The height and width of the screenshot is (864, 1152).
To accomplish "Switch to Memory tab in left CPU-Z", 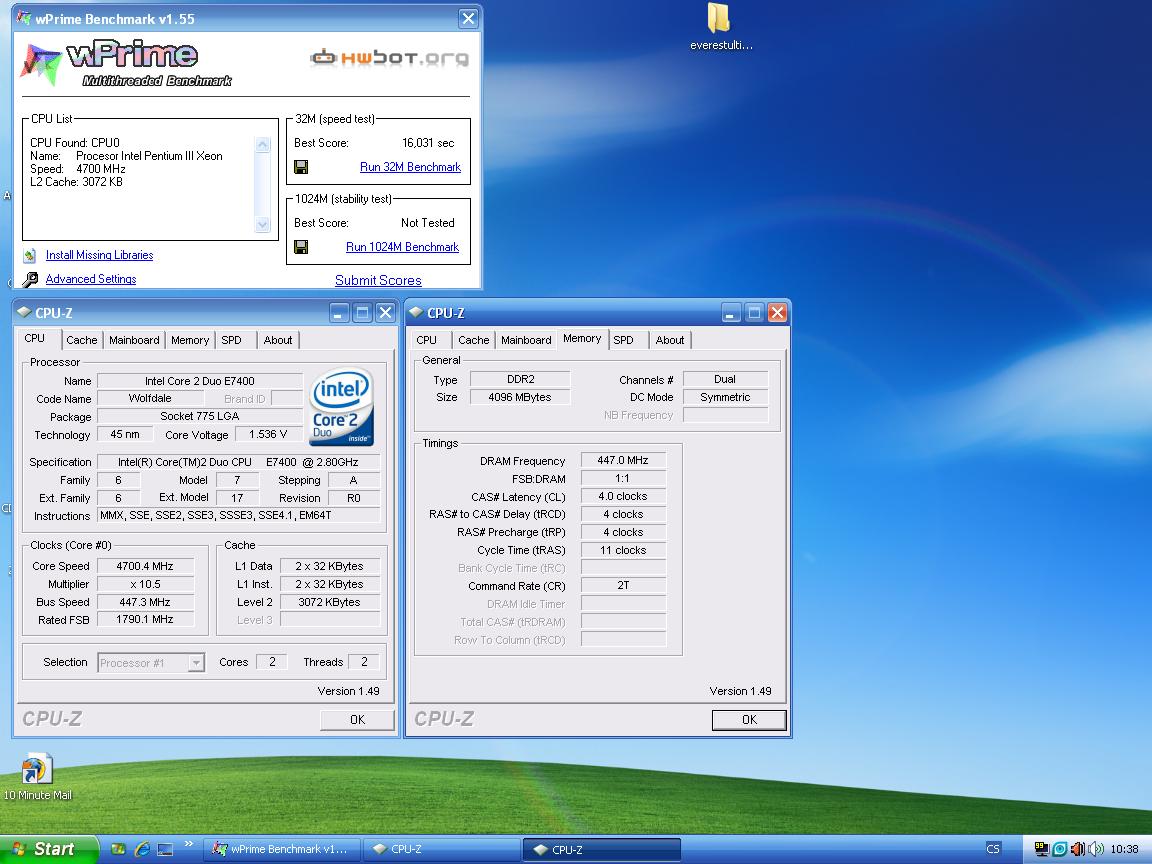I will 190,340.
